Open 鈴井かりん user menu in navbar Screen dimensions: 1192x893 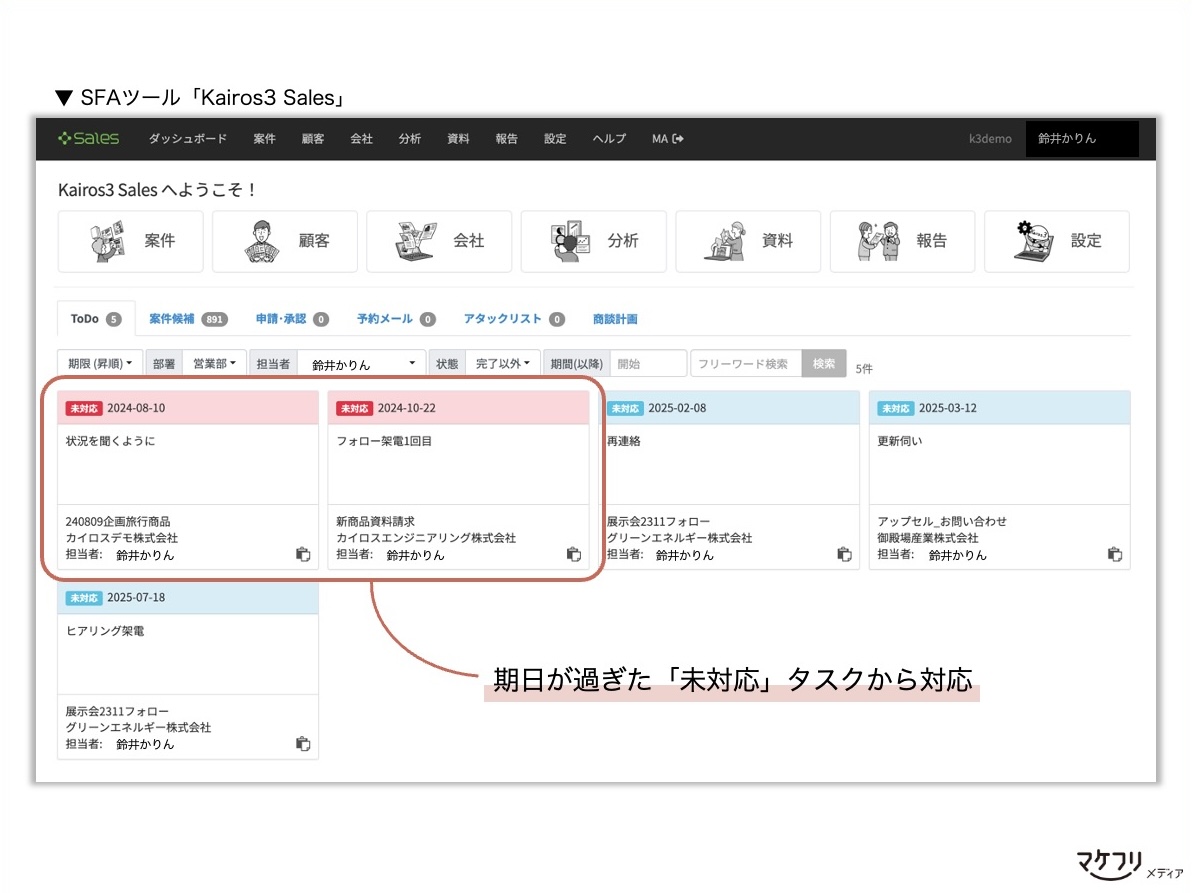point(1081,138)
